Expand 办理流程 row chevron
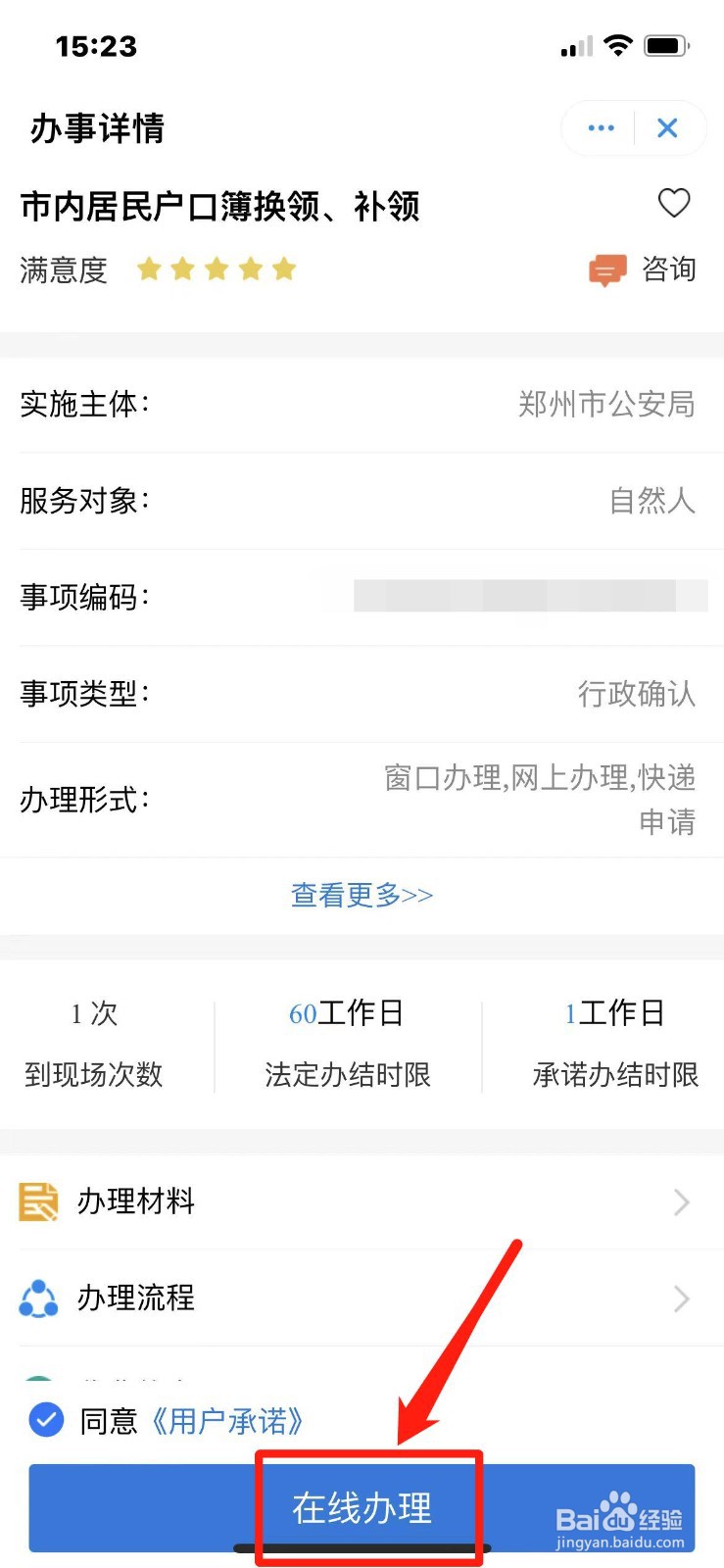The width and height of the screenshot is (724, 1568). click(682, 1298)
